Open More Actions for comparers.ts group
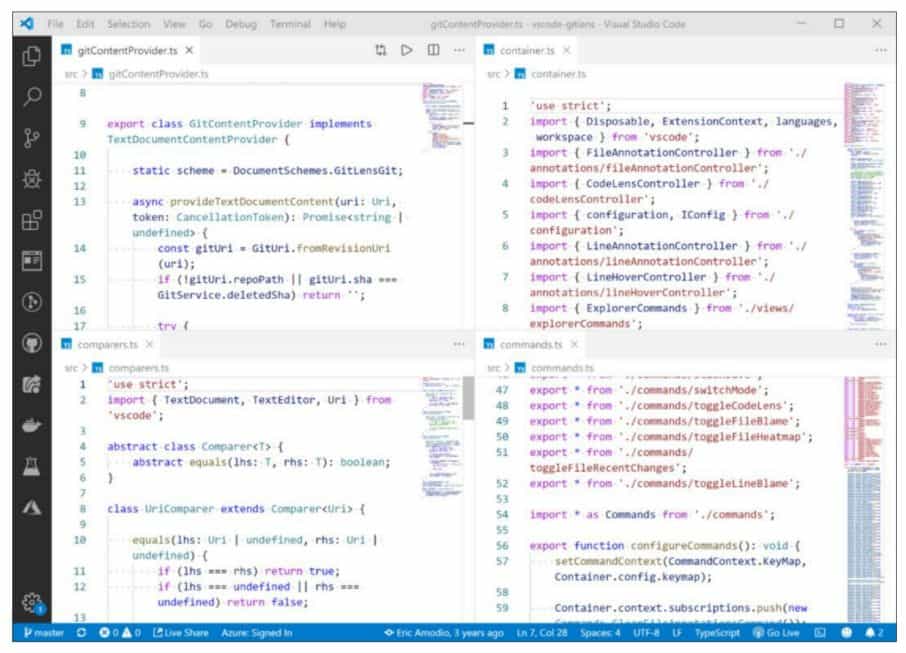Image resolution: width=906 pixels, height=653 pixels. click(x=459, y=344)
